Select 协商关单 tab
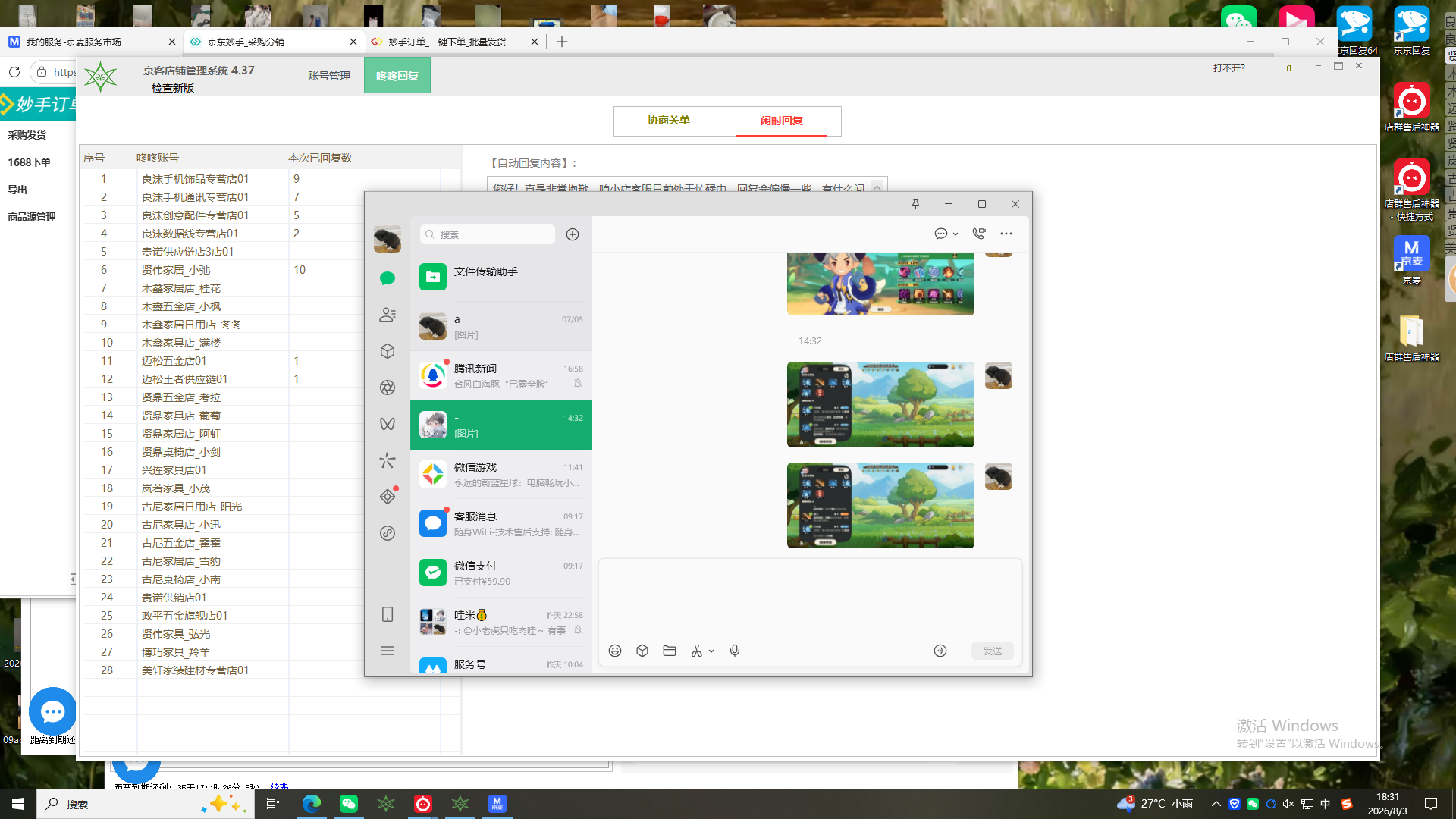The height and width of the screenshot is (819, 1456). point(669,121)
